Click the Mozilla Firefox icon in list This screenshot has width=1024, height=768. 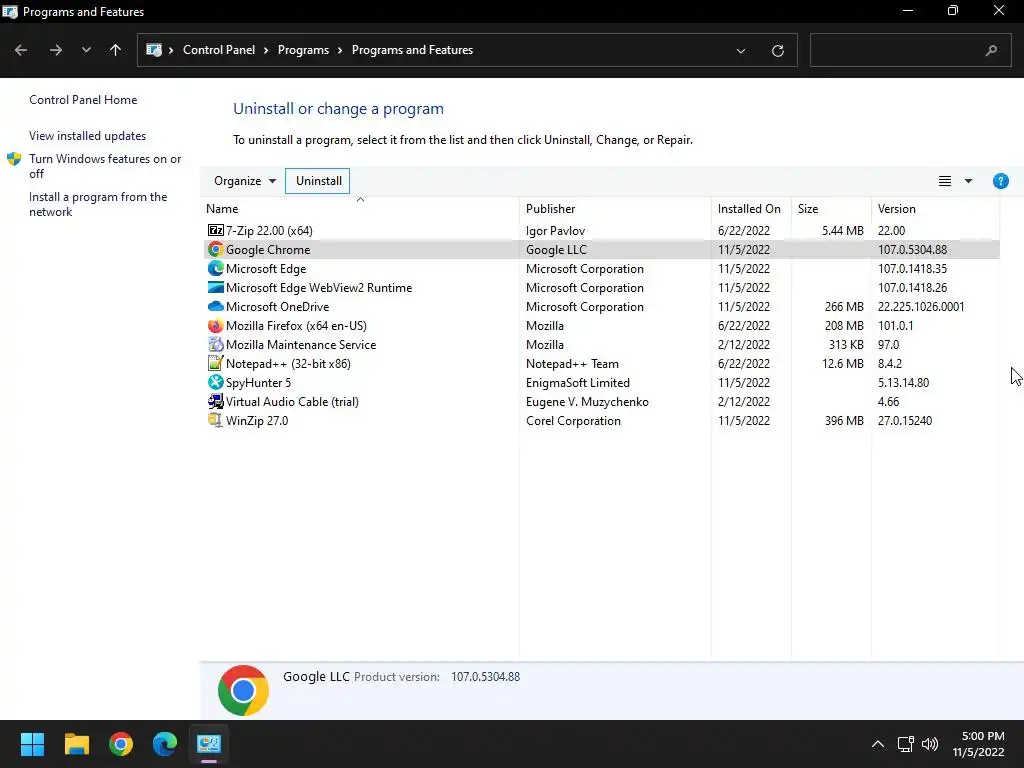(216, 325)
